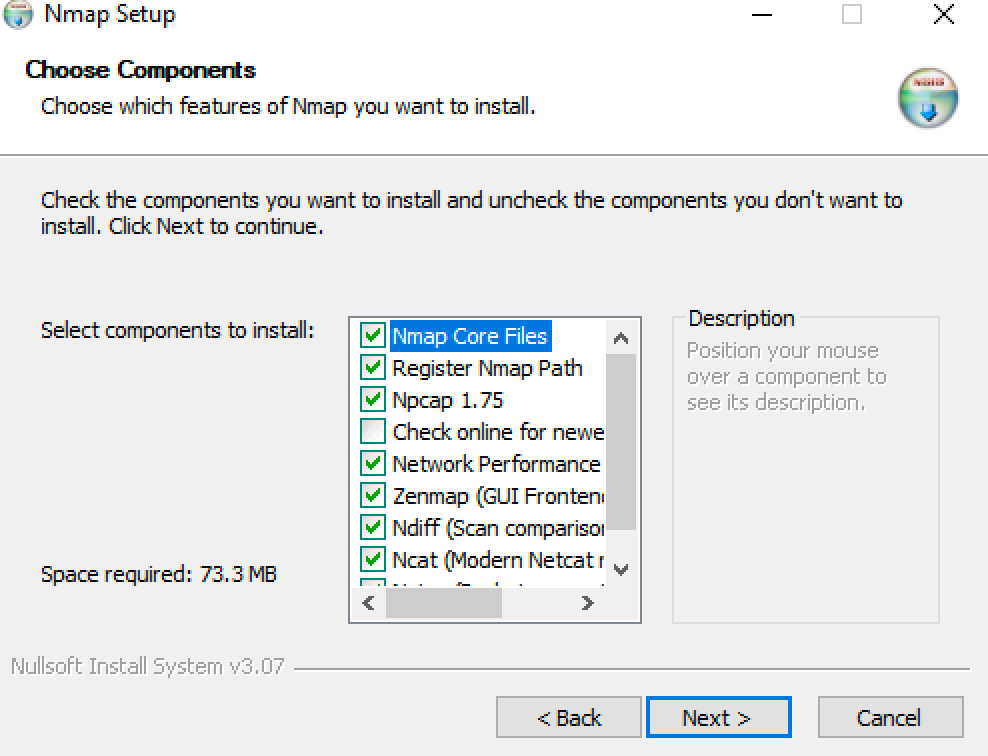Click the Next button to continue

click(x=718, y=717)
